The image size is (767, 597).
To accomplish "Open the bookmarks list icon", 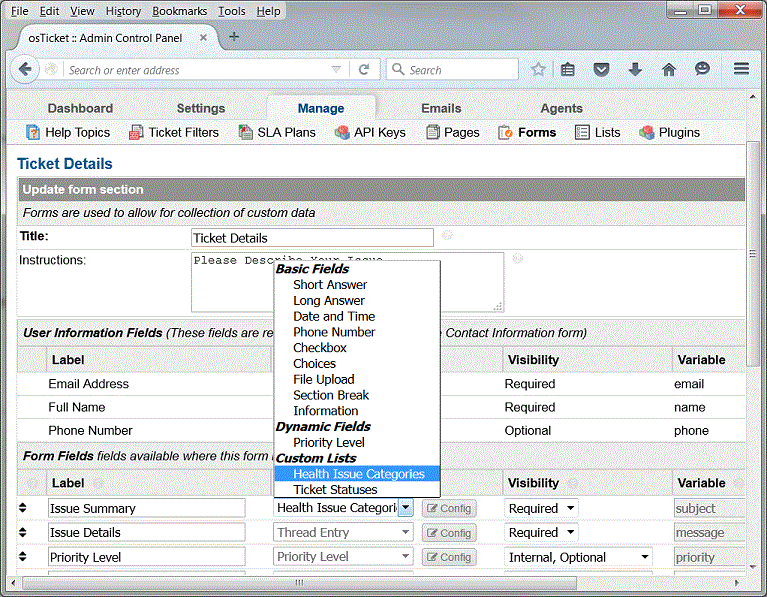I will [x=567, y=69].
